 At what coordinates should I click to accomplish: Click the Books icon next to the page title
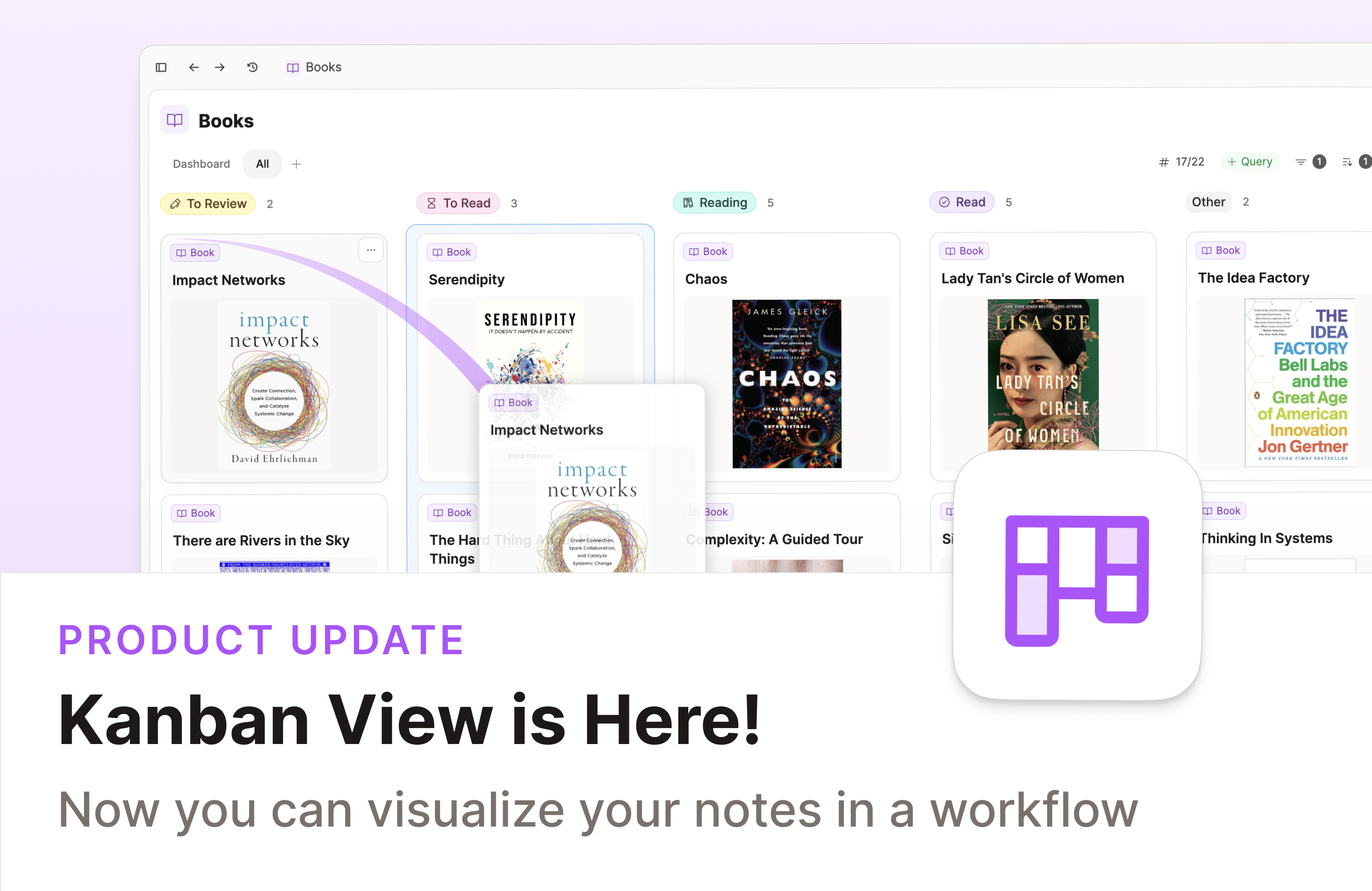(175, 120)
